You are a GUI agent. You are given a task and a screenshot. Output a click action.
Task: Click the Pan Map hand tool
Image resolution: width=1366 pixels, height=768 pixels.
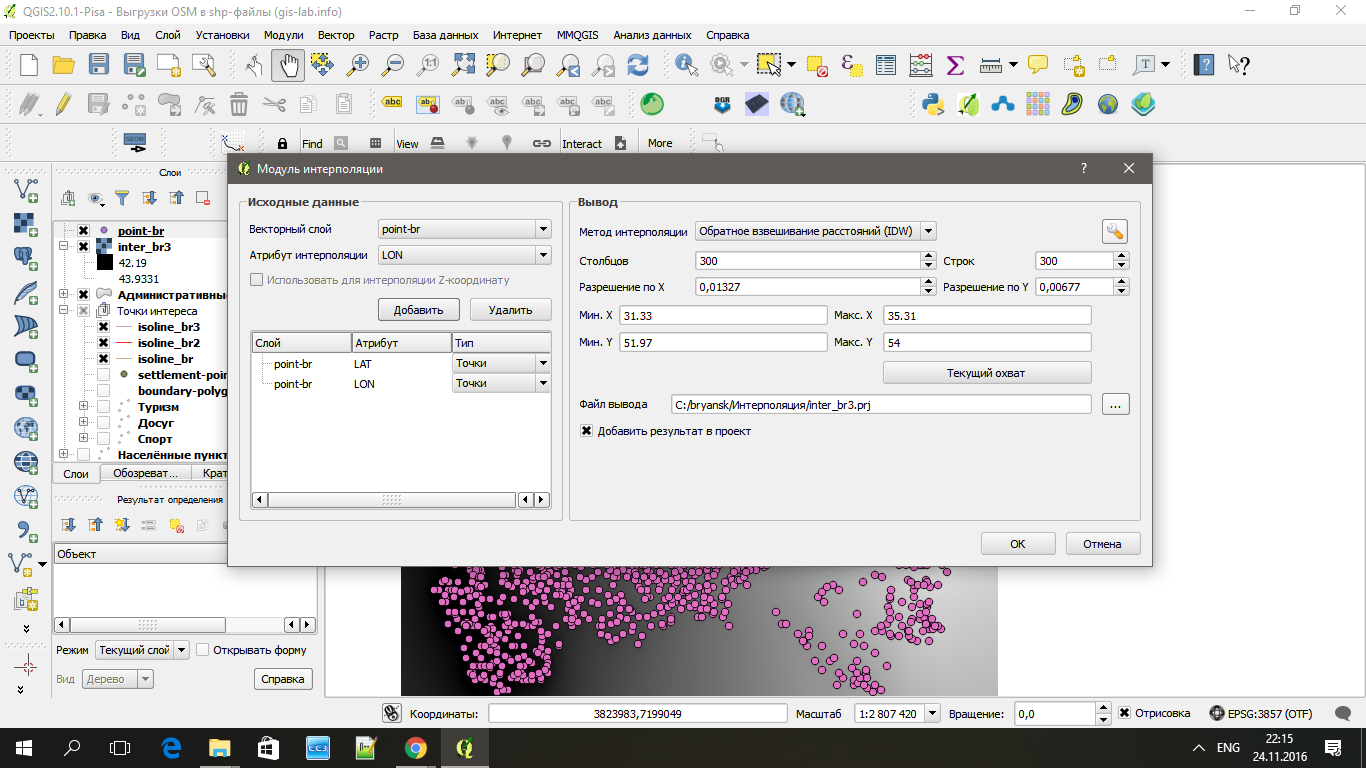288,65
